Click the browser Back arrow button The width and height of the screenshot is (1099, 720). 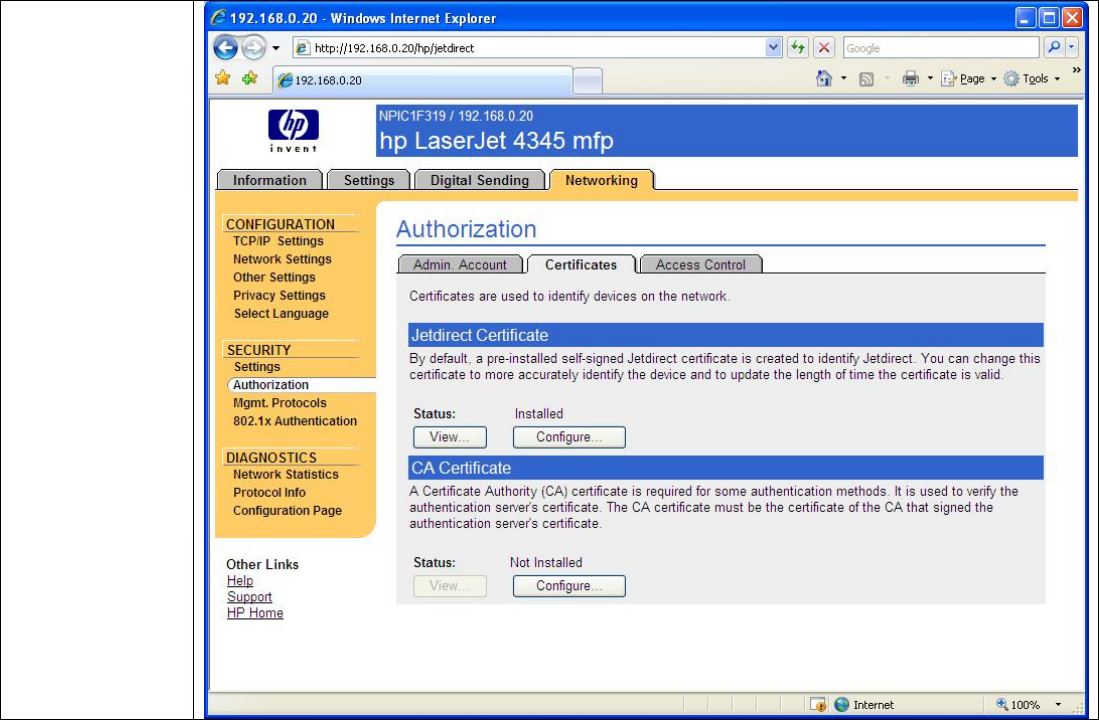(226, 48)
